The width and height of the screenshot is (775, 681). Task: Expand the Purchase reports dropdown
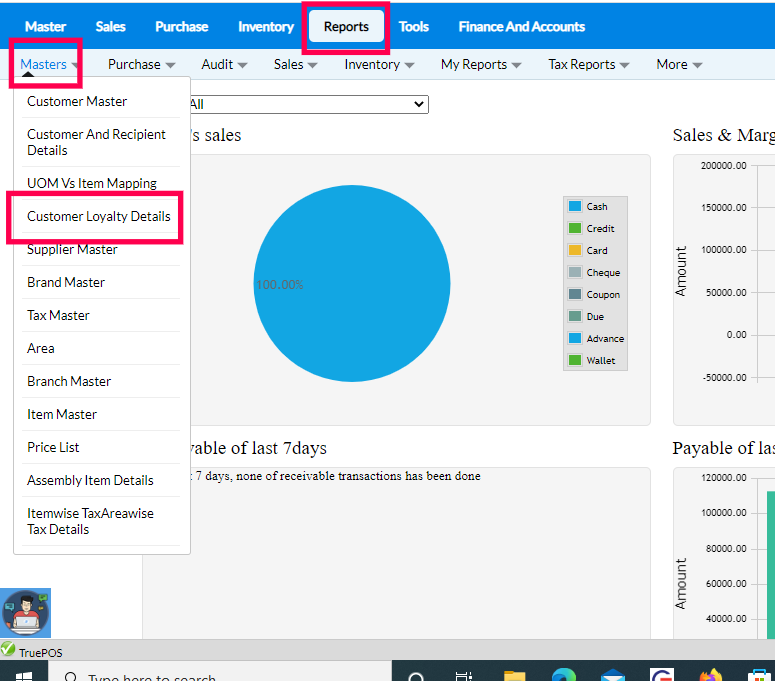pos(142,64)
